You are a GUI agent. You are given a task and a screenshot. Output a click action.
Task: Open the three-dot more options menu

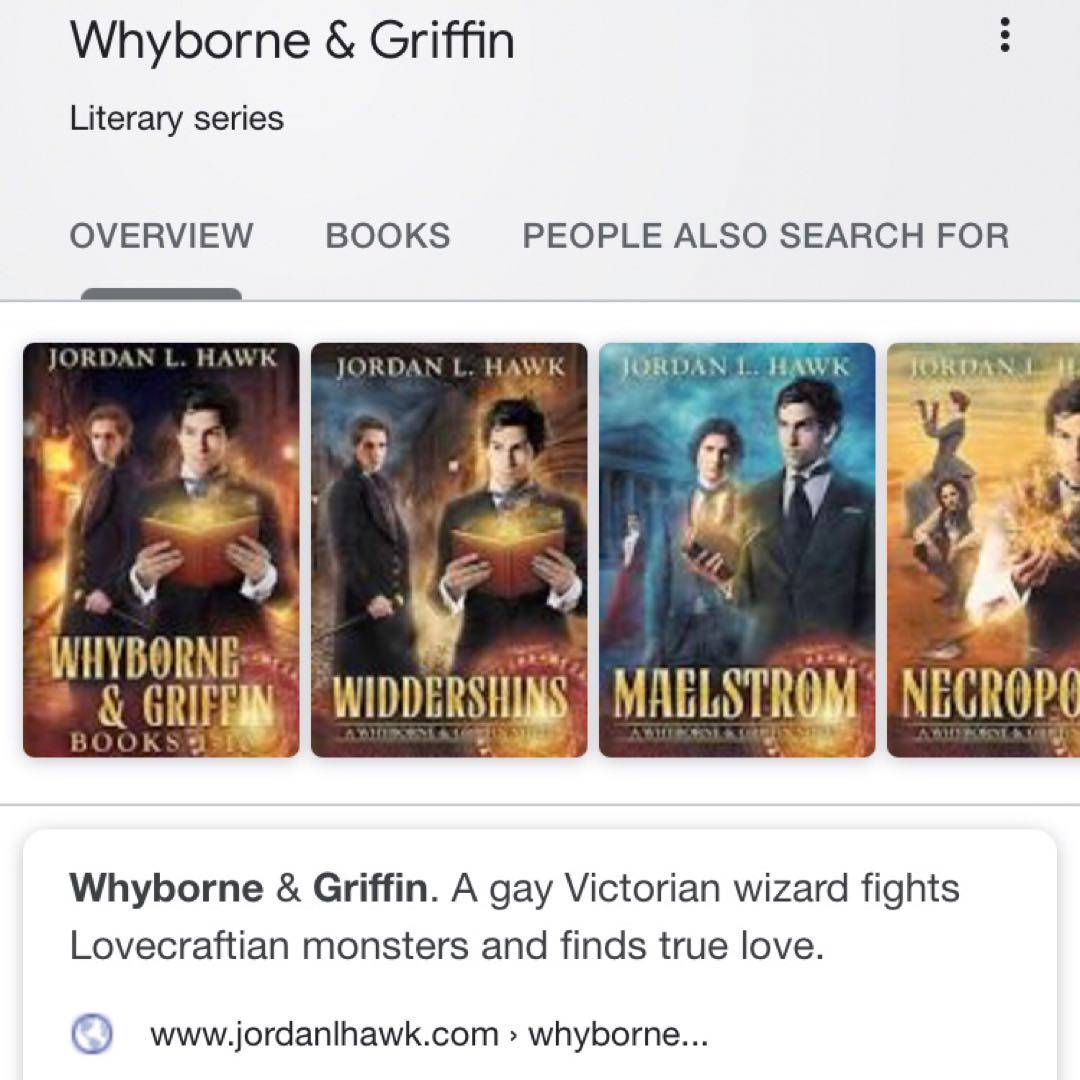pyautogui.click(x=1005, y=34)
